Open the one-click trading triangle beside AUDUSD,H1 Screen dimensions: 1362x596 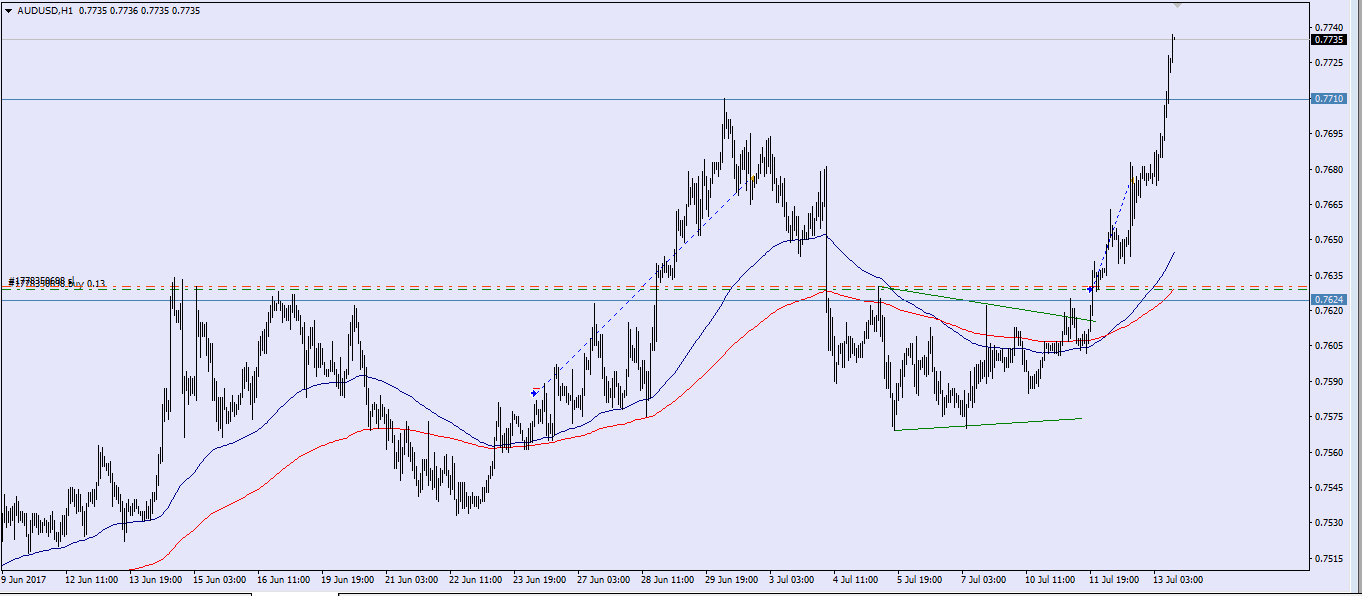[8, 10]
